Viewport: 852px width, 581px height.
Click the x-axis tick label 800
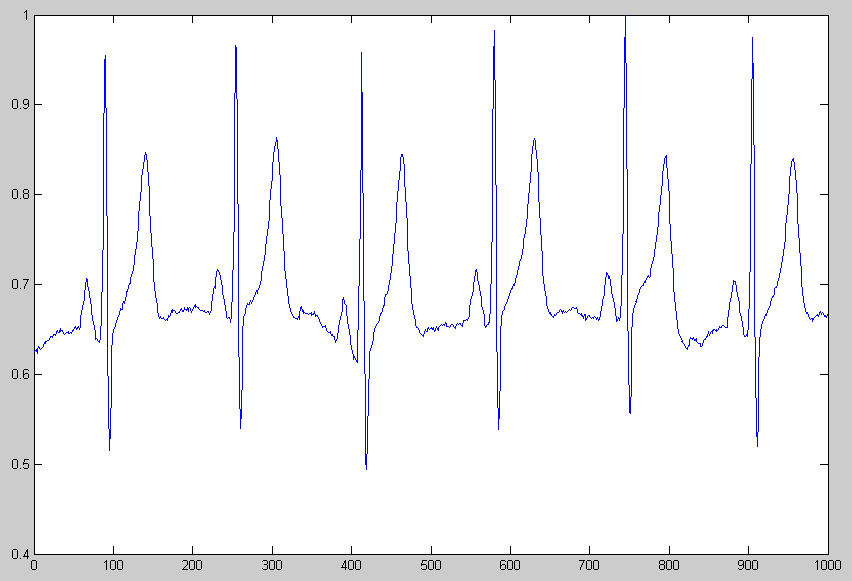(669, 565)
